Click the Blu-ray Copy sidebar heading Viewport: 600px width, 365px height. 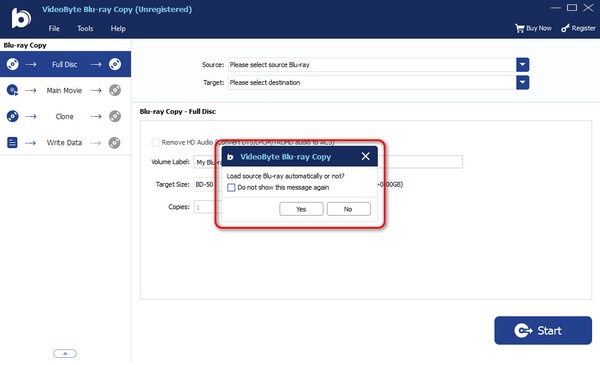tap(25, 45)
